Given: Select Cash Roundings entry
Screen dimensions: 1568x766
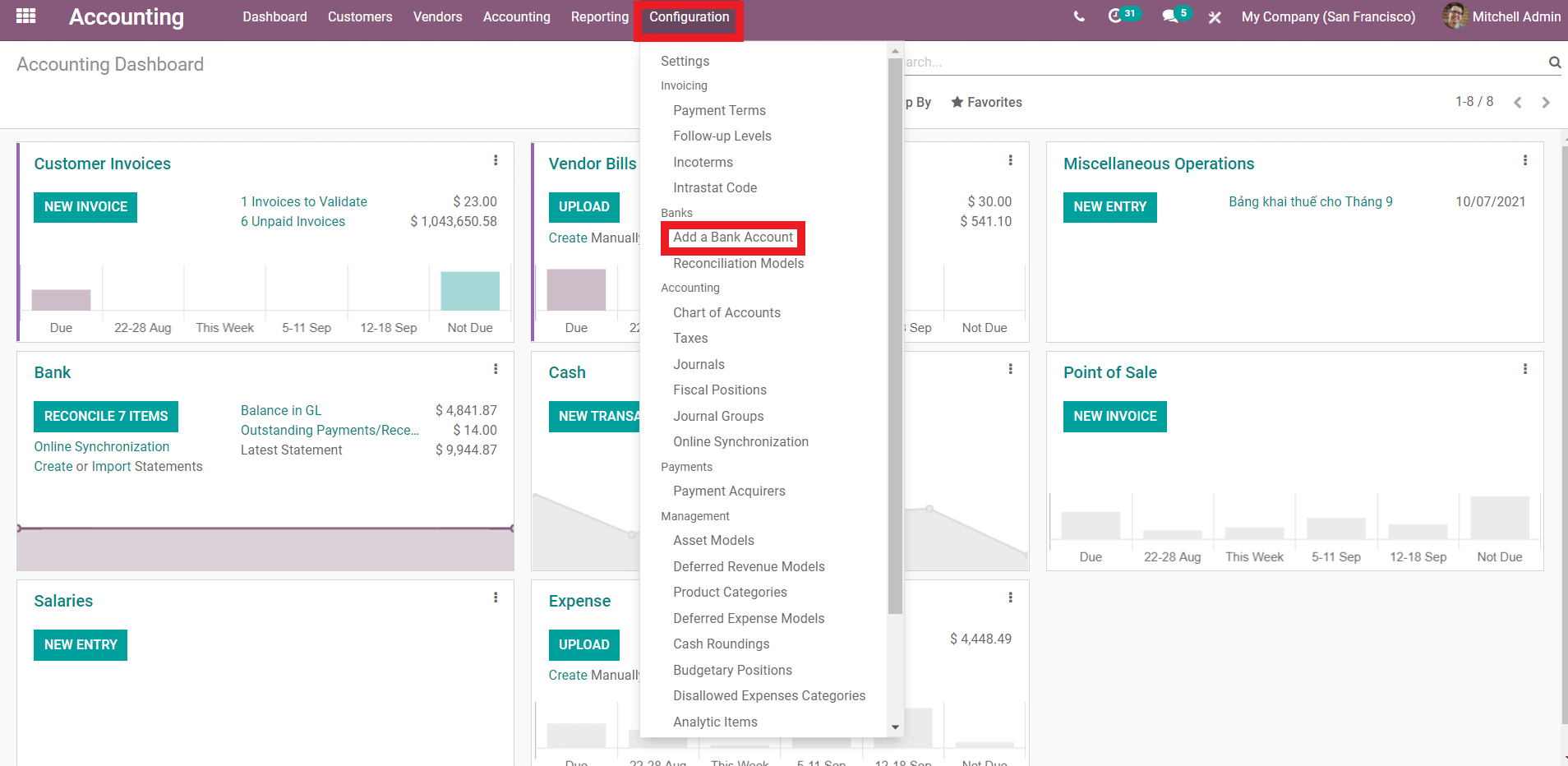Looking at the screenshot, I should coord(721,644).
